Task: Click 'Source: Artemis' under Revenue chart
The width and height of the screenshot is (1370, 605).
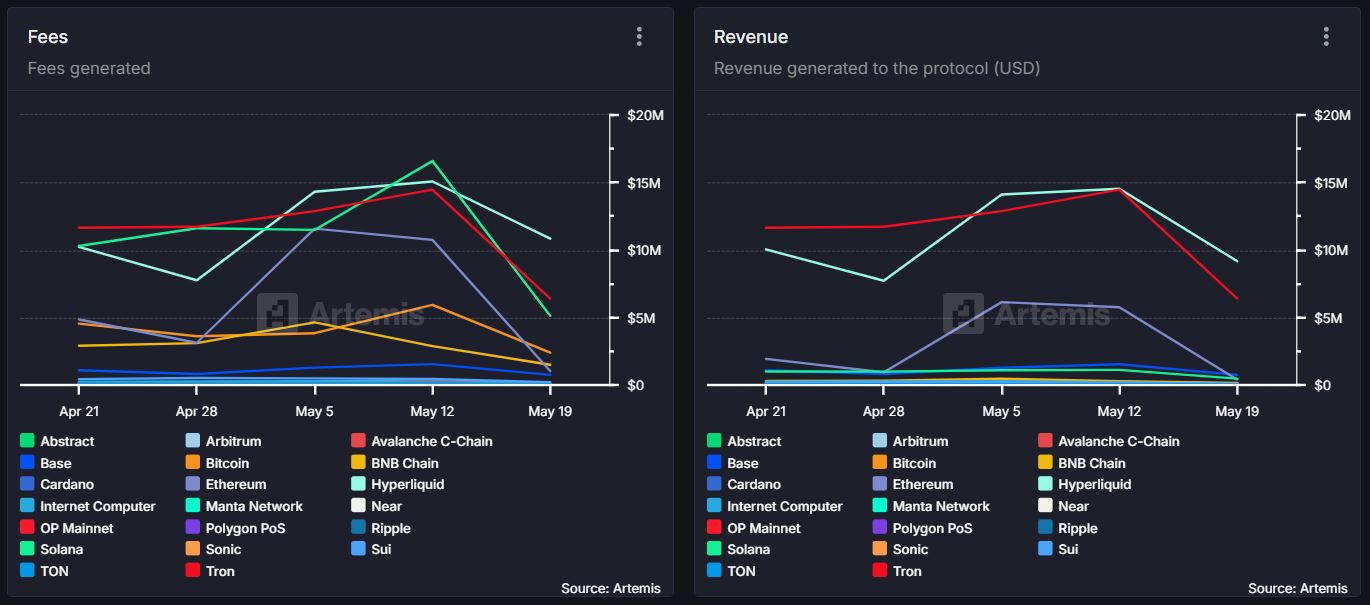Action: click(1298, 588)
